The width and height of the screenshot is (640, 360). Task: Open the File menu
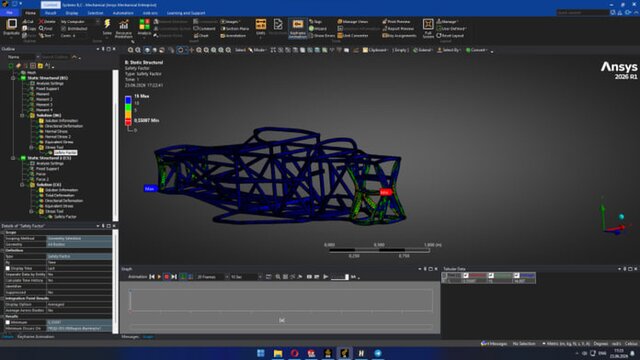coord(9,13)
